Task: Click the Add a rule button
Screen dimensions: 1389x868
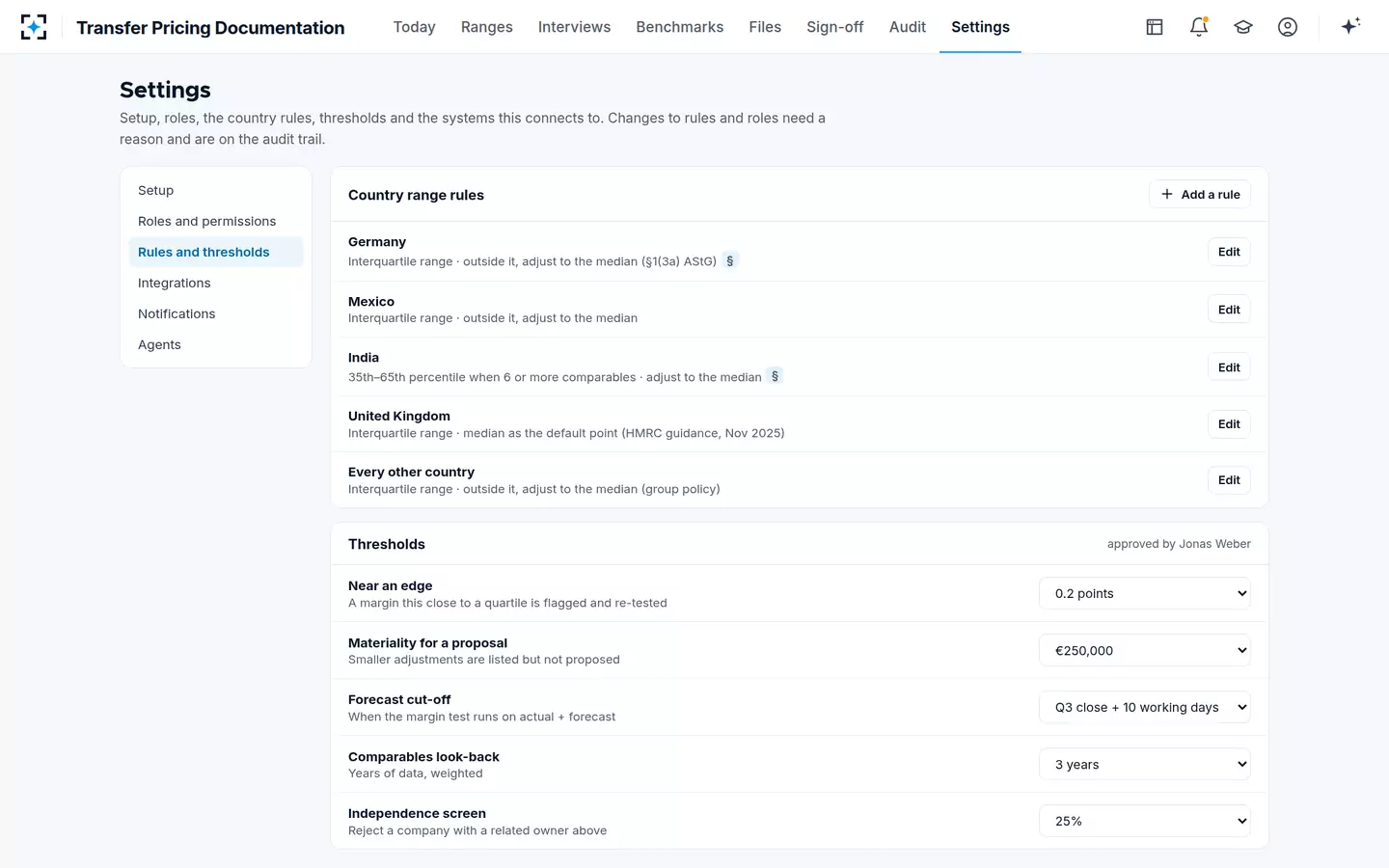Action: pos(1200,194)
